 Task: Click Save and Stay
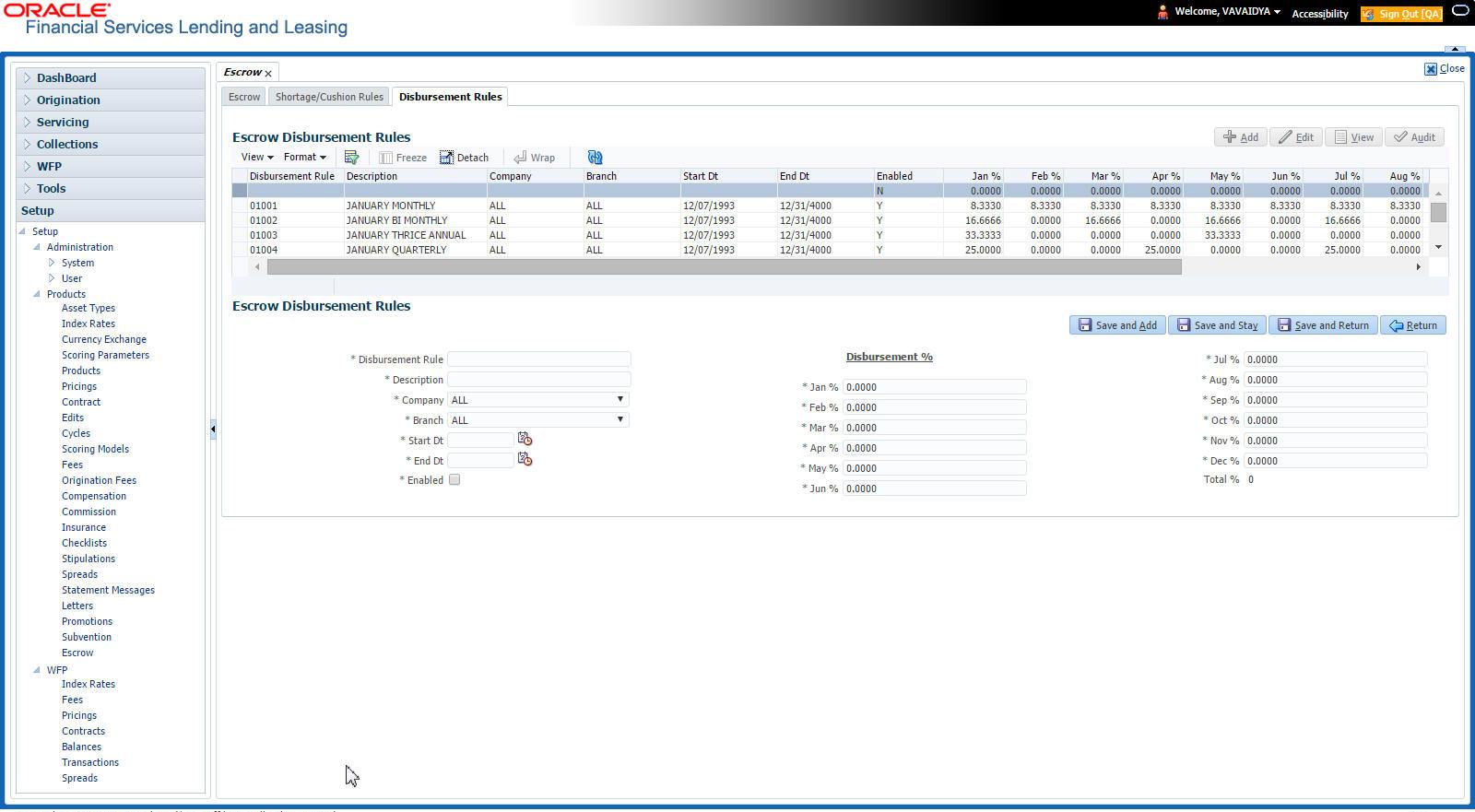[1217, 325]
